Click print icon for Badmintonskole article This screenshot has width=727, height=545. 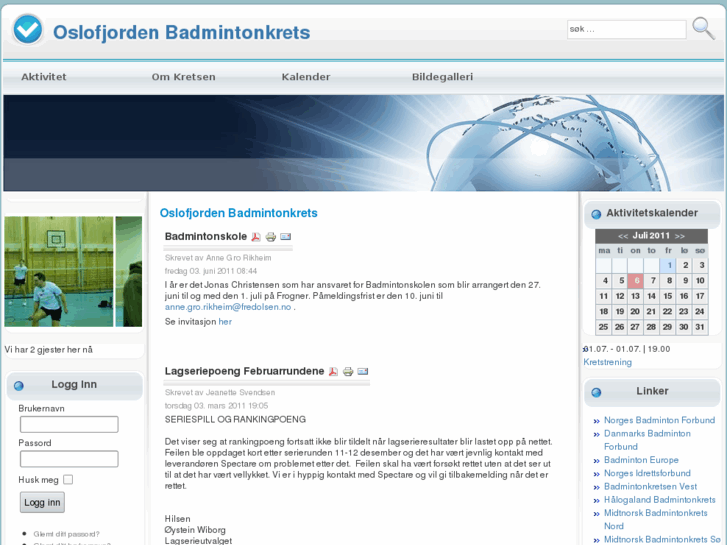(x=271, y=237)
